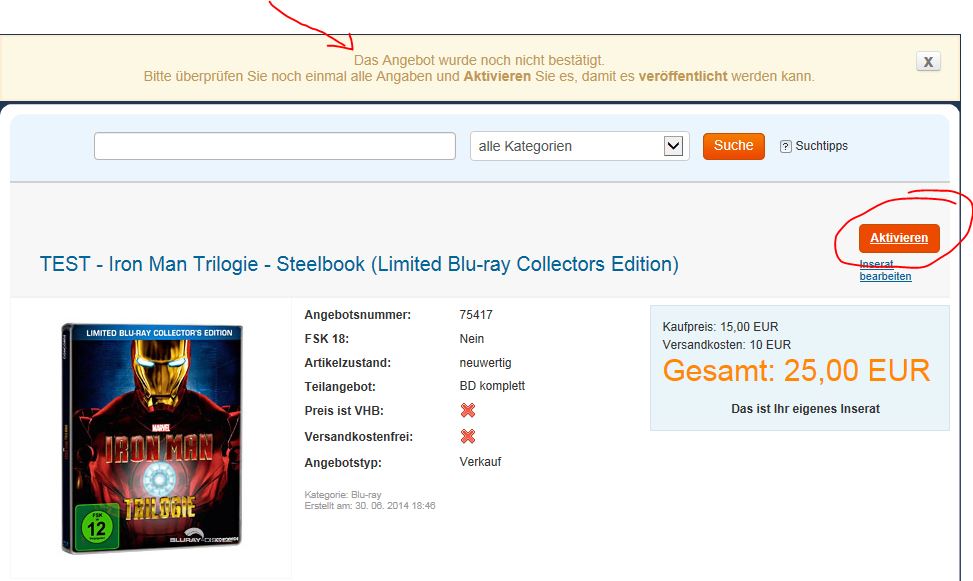Click the Angebotsnummer value 75417
This screenshot has height=581, width=973.
click(476, 315)
